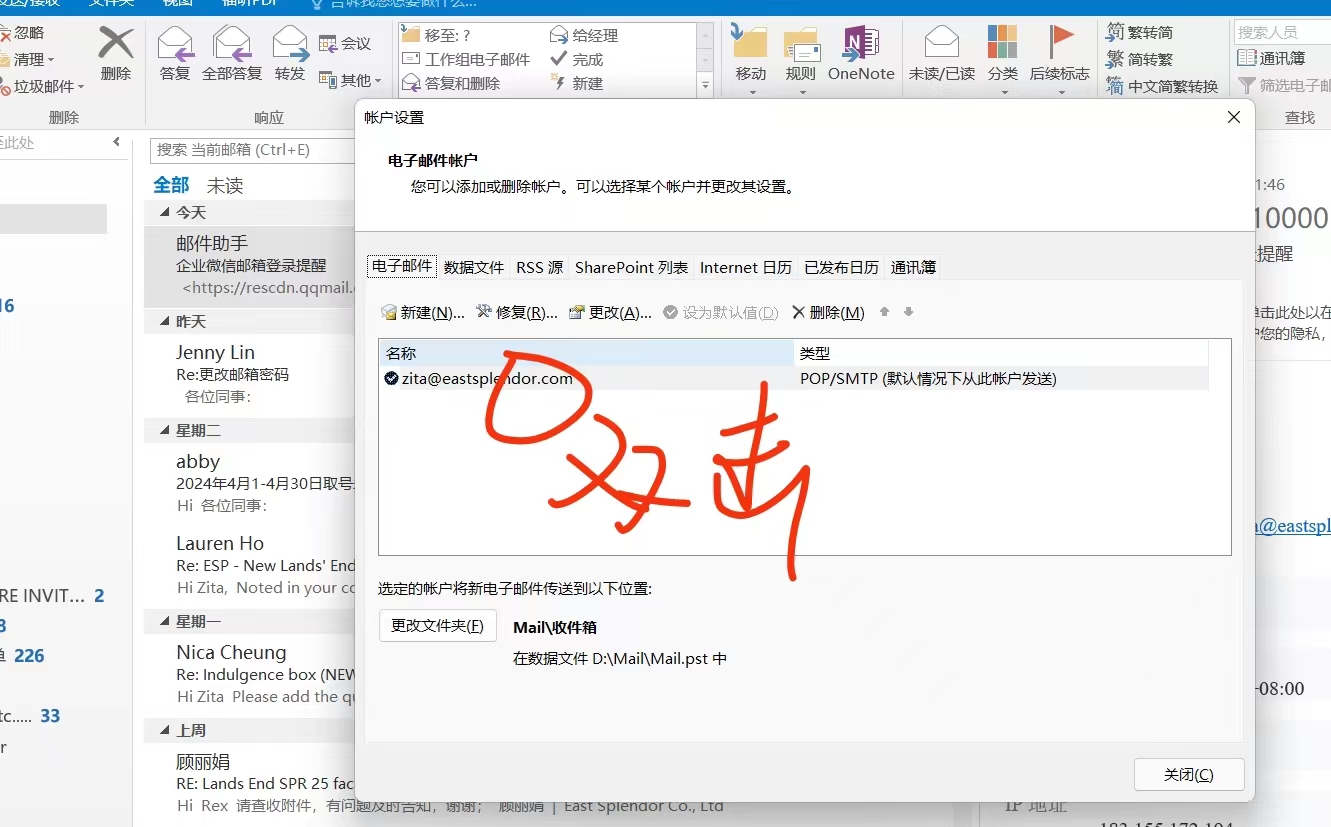Click the Unread/Read (未读/已读) envelope icon
Screen dimensions: 1331x827
tap(941, 45)
